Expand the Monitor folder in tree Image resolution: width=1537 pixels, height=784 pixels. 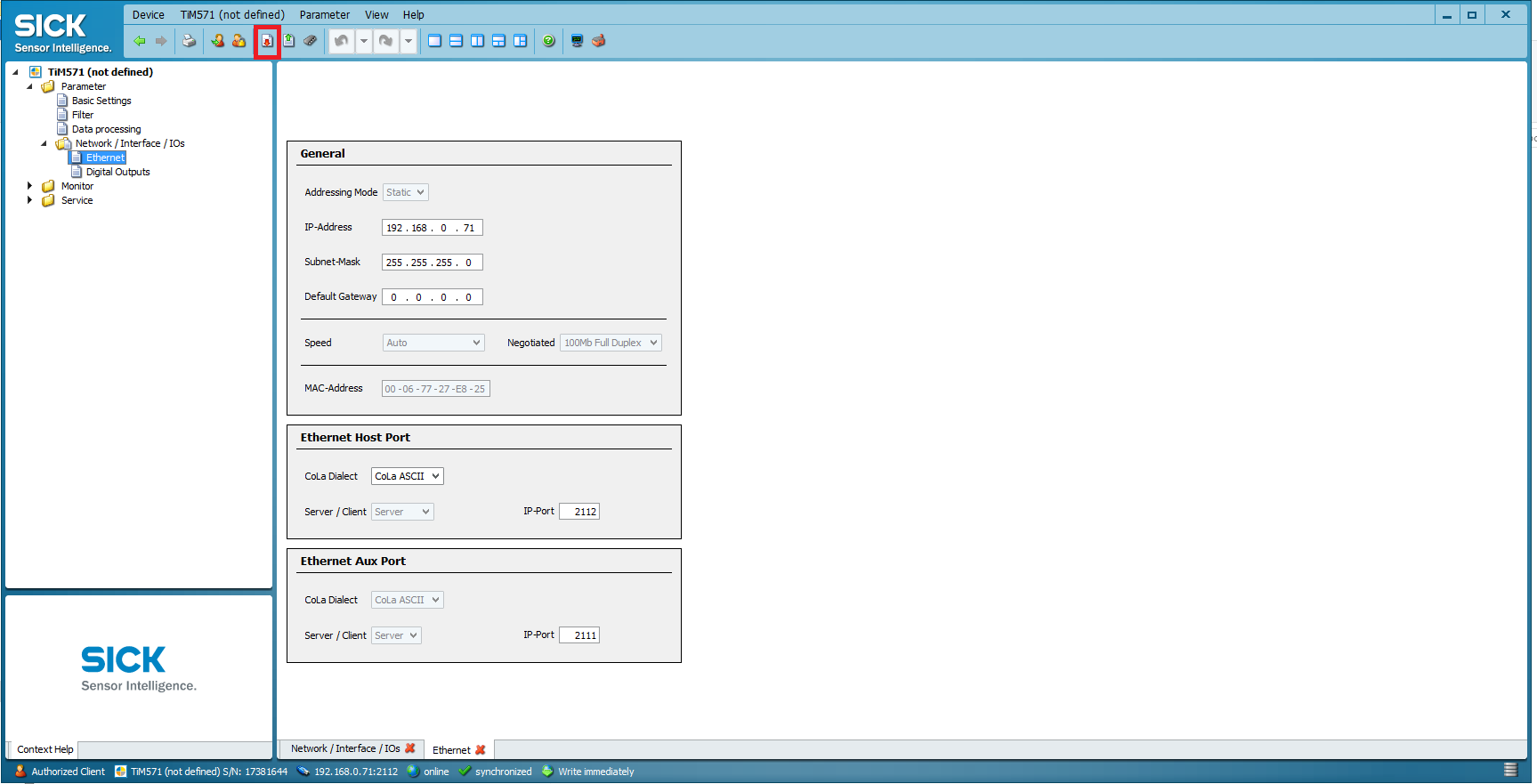[29, 186]
